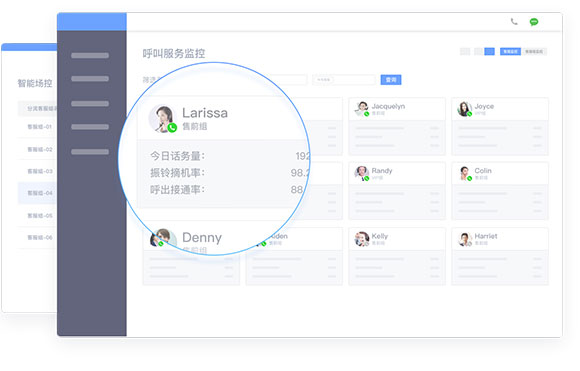Switch to the grey inactive tab at header right
Viewport: 580px width, 371px height.
tap(534, 51)
